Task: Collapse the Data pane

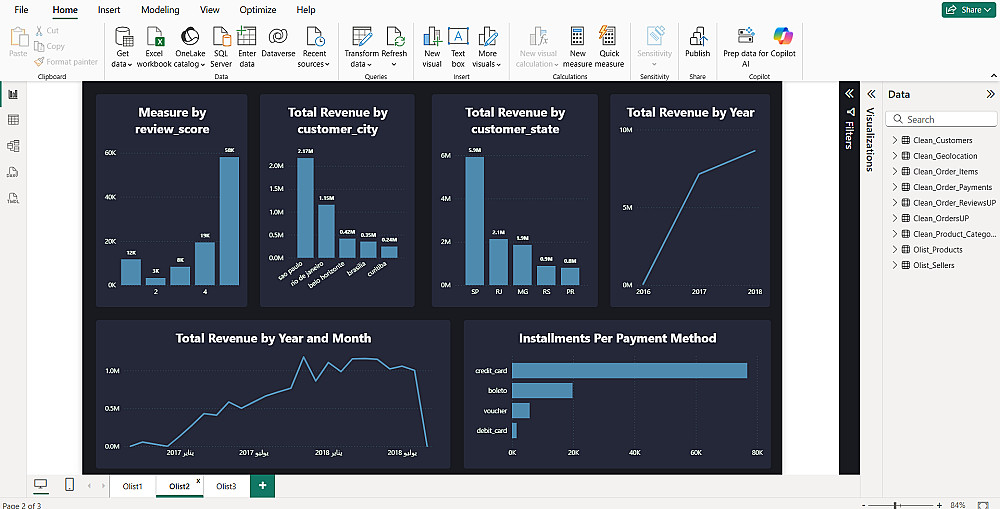Action: [x=990, y=94]
